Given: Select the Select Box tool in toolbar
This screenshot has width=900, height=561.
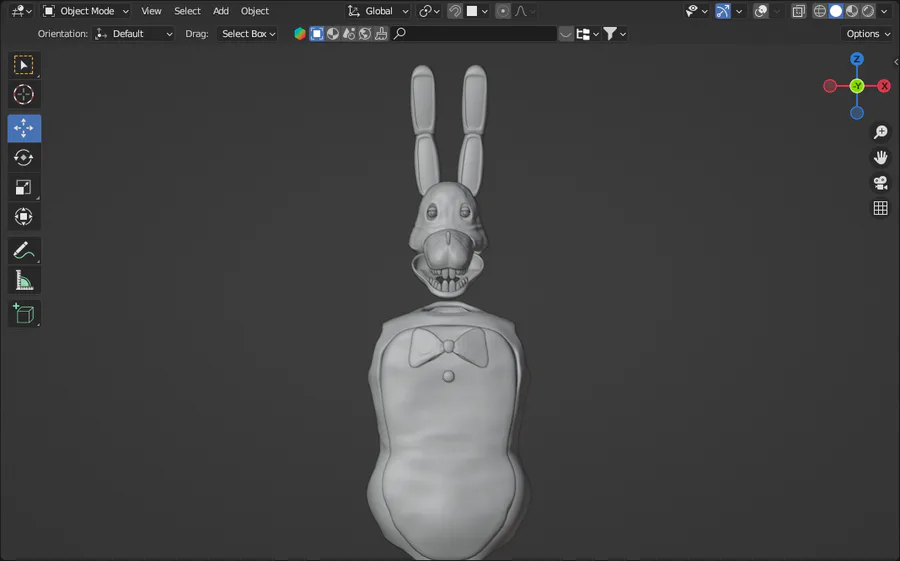Looking at the screenshot, I should (24, 65).
